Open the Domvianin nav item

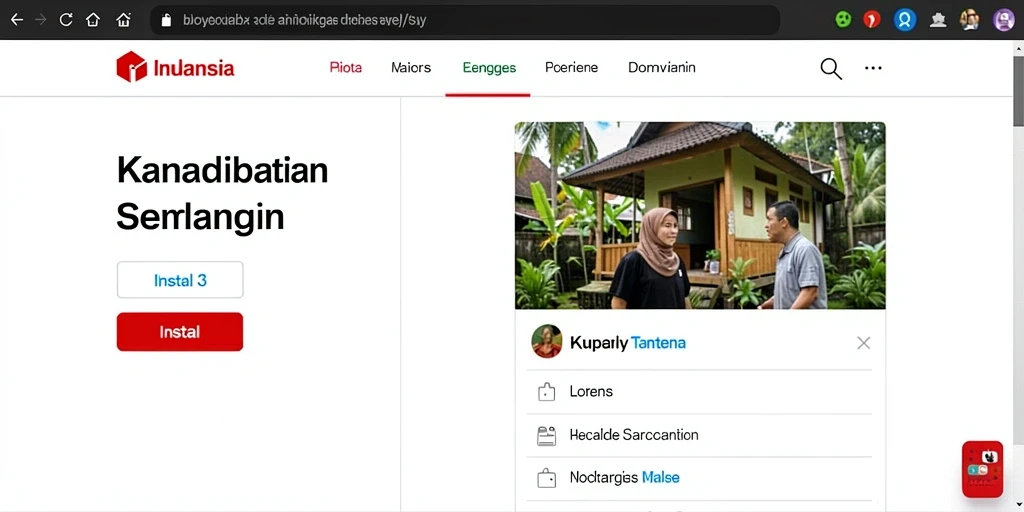[x=662, y=67]
